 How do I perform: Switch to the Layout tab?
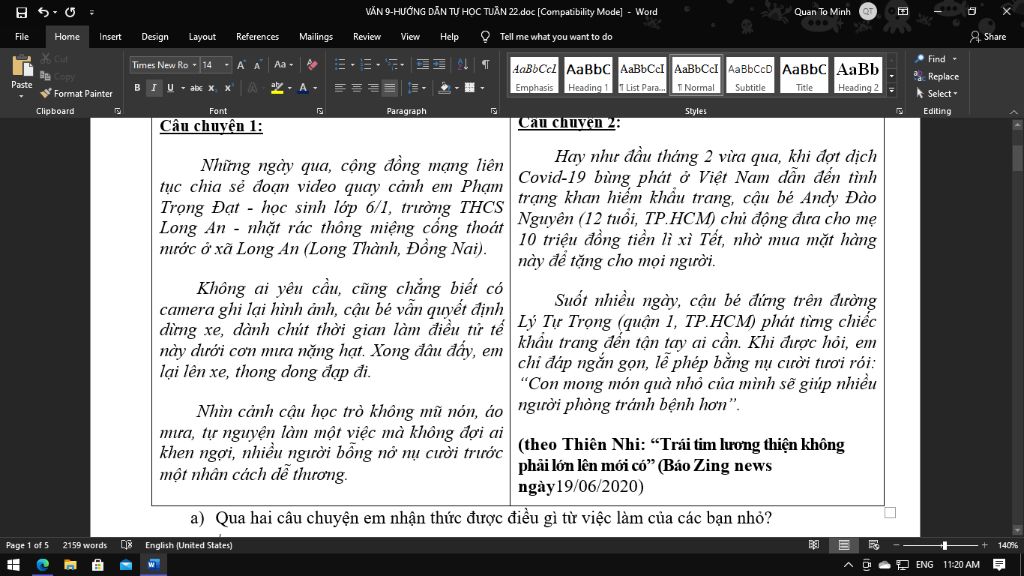[202, 37]
